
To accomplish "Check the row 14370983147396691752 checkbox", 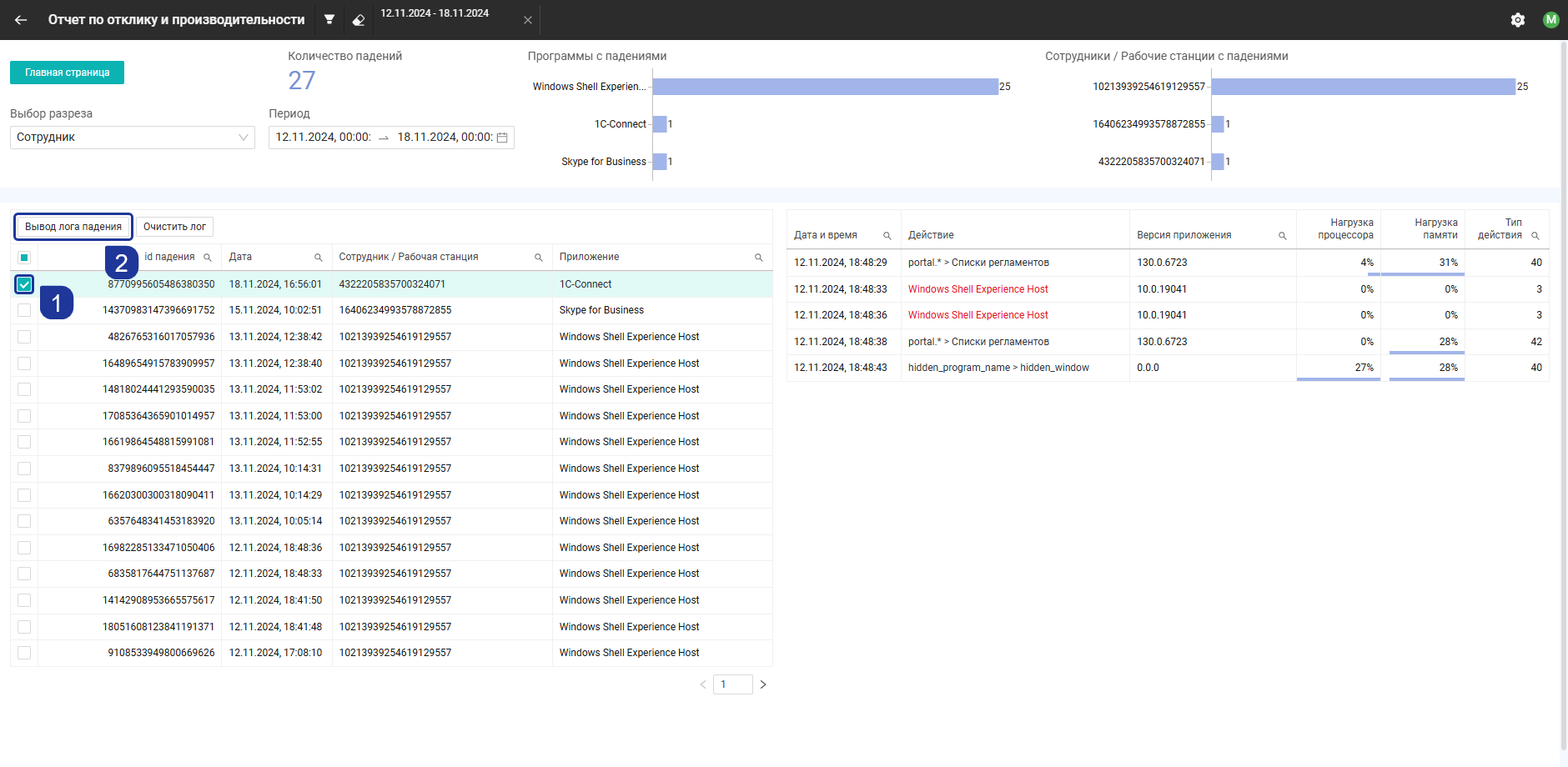I will (24, 310).
